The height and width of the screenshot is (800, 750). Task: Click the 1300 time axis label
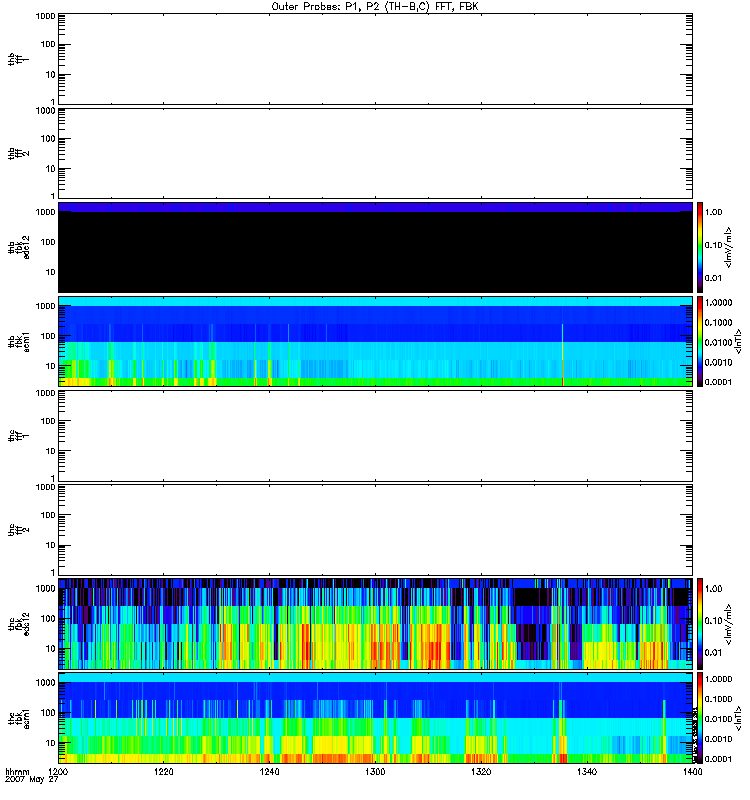[374, 773]
